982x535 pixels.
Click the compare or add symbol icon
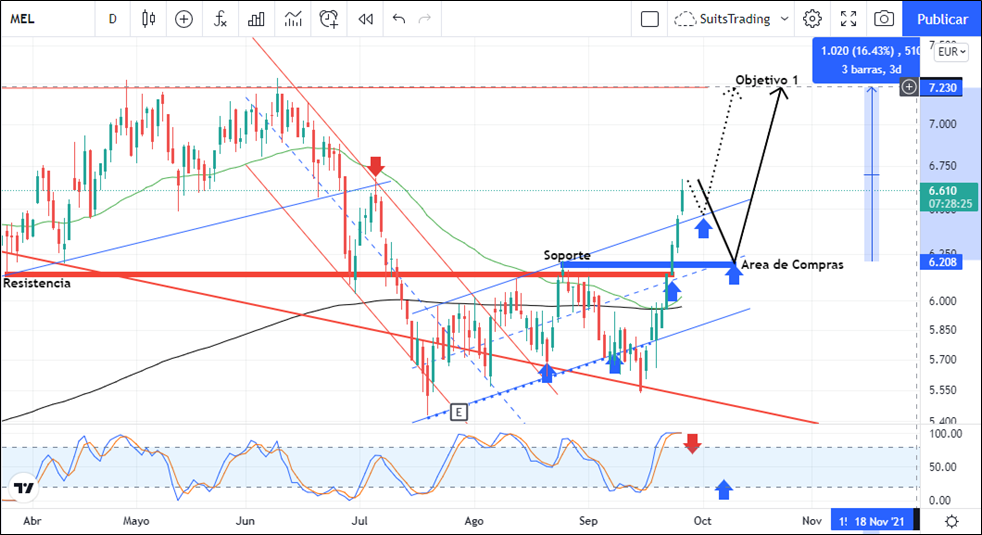point(184,18)
